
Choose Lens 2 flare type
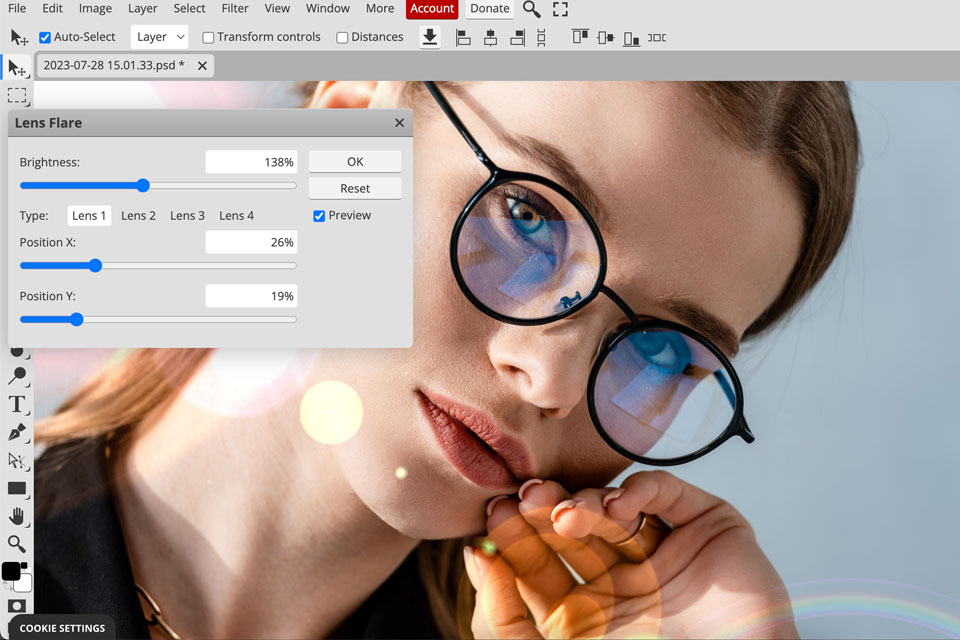click(x=138, y=216)
